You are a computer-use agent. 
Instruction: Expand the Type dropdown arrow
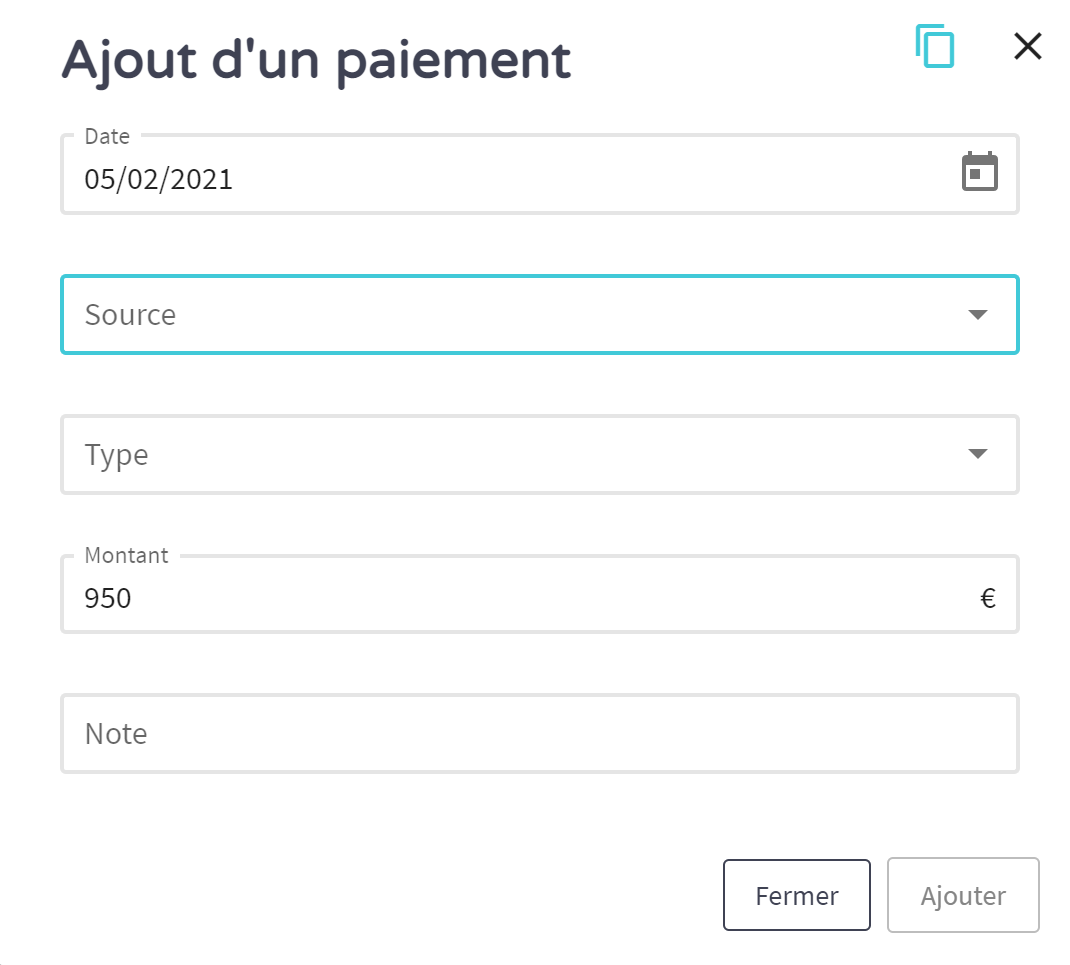tap(978, 455)
